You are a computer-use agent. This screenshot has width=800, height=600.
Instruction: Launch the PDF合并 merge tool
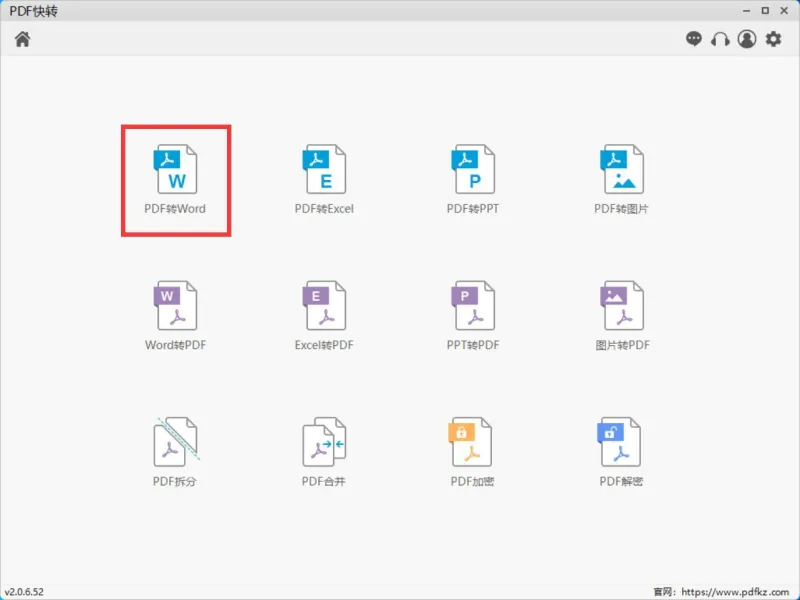pos(324,452)
